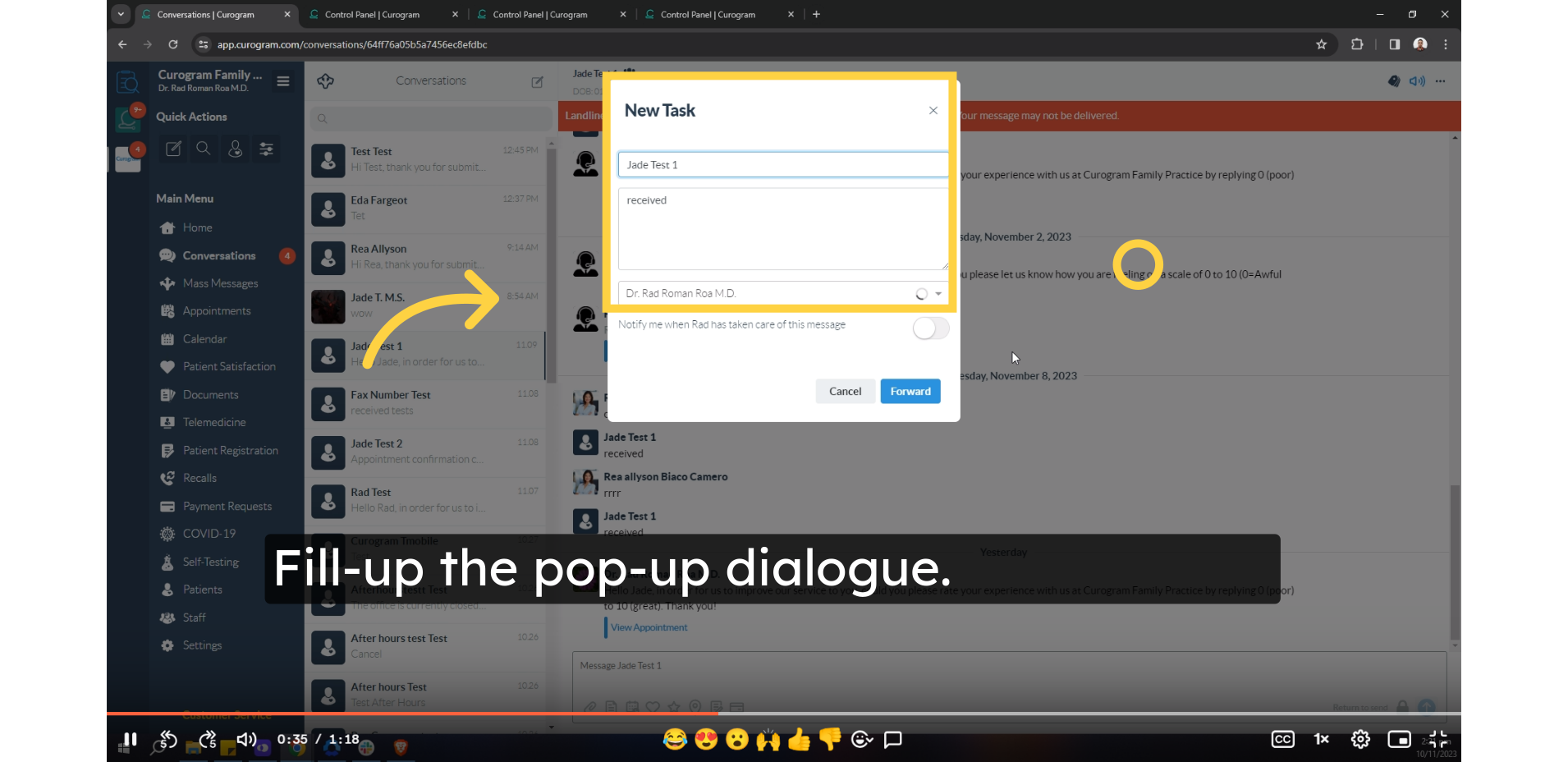This screenshot has width=1568, height=762.
Task: Open Settings in the main menu
Action: pos(202,645)
